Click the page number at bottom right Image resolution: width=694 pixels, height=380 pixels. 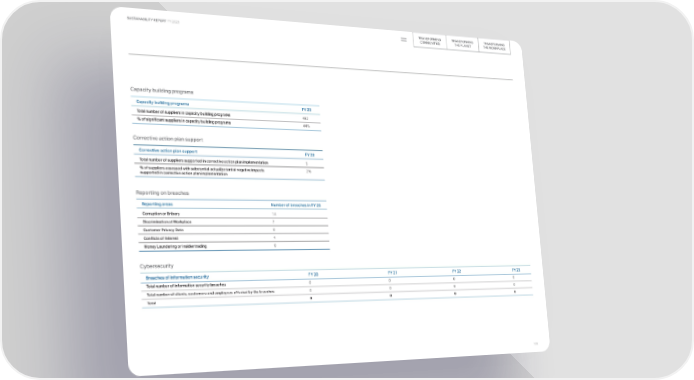tap(536, 344)
